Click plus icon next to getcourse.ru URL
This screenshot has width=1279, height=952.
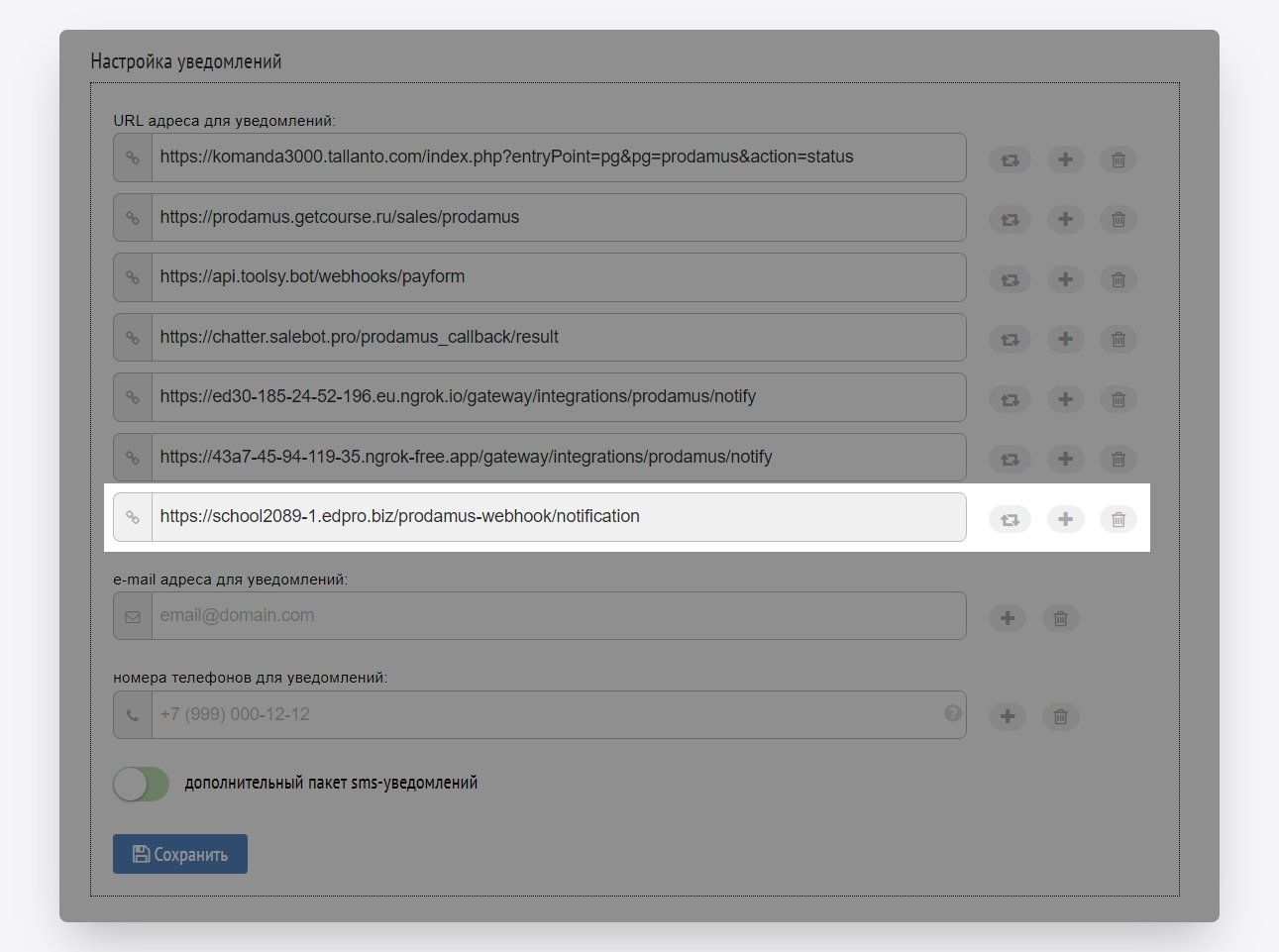[x=1065, y=219]
